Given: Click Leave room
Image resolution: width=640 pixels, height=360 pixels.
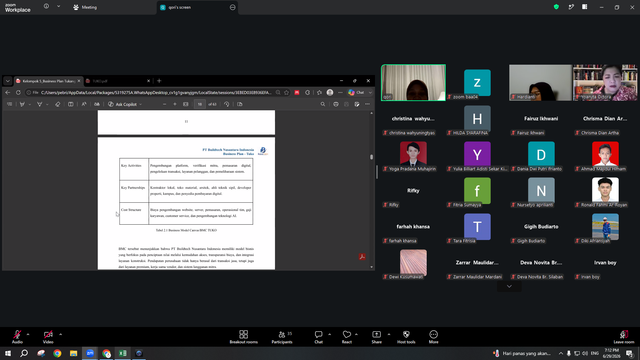Looking at the screenshot, I should pyautogui.click(x=624, y=337).
